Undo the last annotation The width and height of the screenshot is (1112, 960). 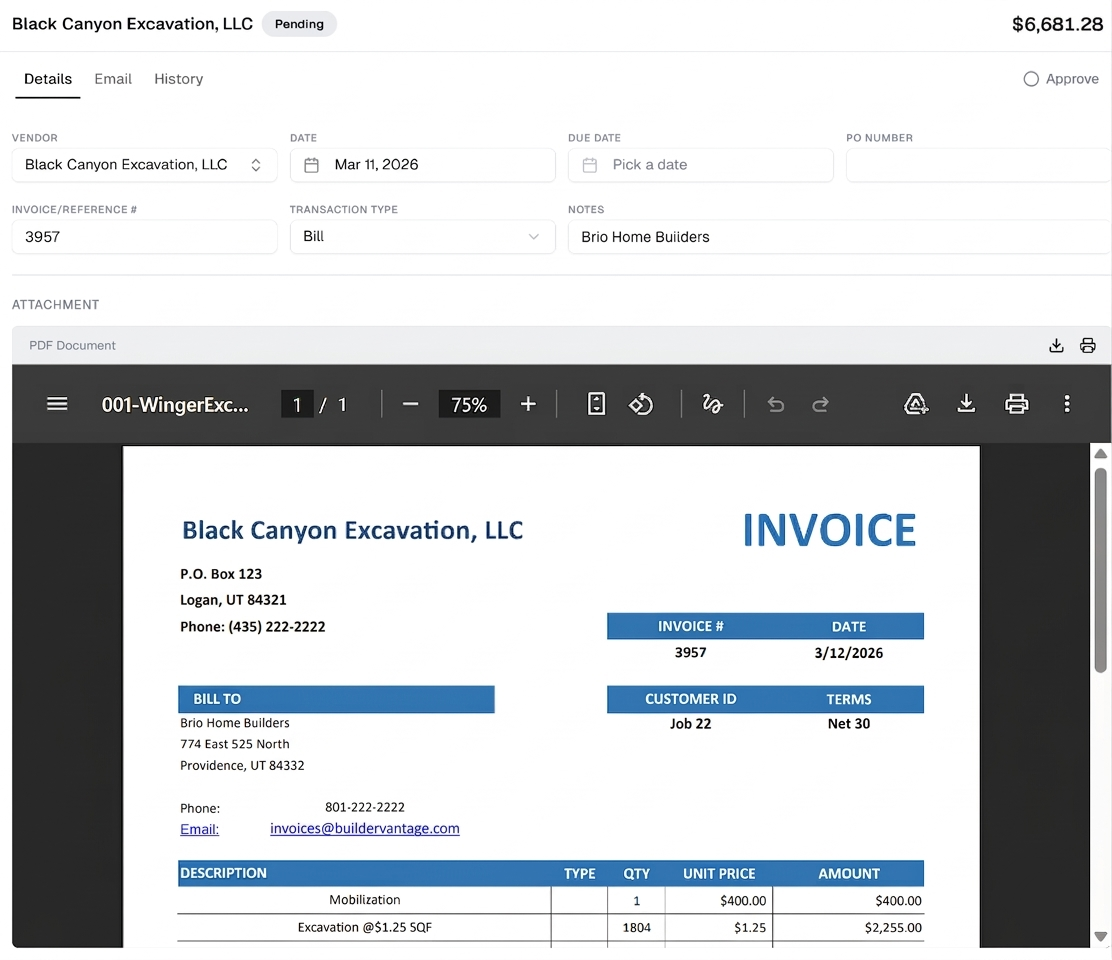click(776, 404)
